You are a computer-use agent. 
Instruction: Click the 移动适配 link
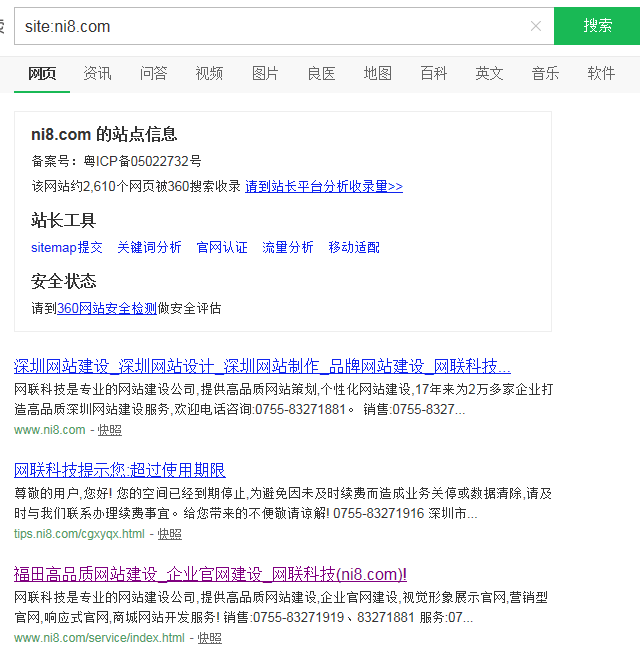click(354, 247)
